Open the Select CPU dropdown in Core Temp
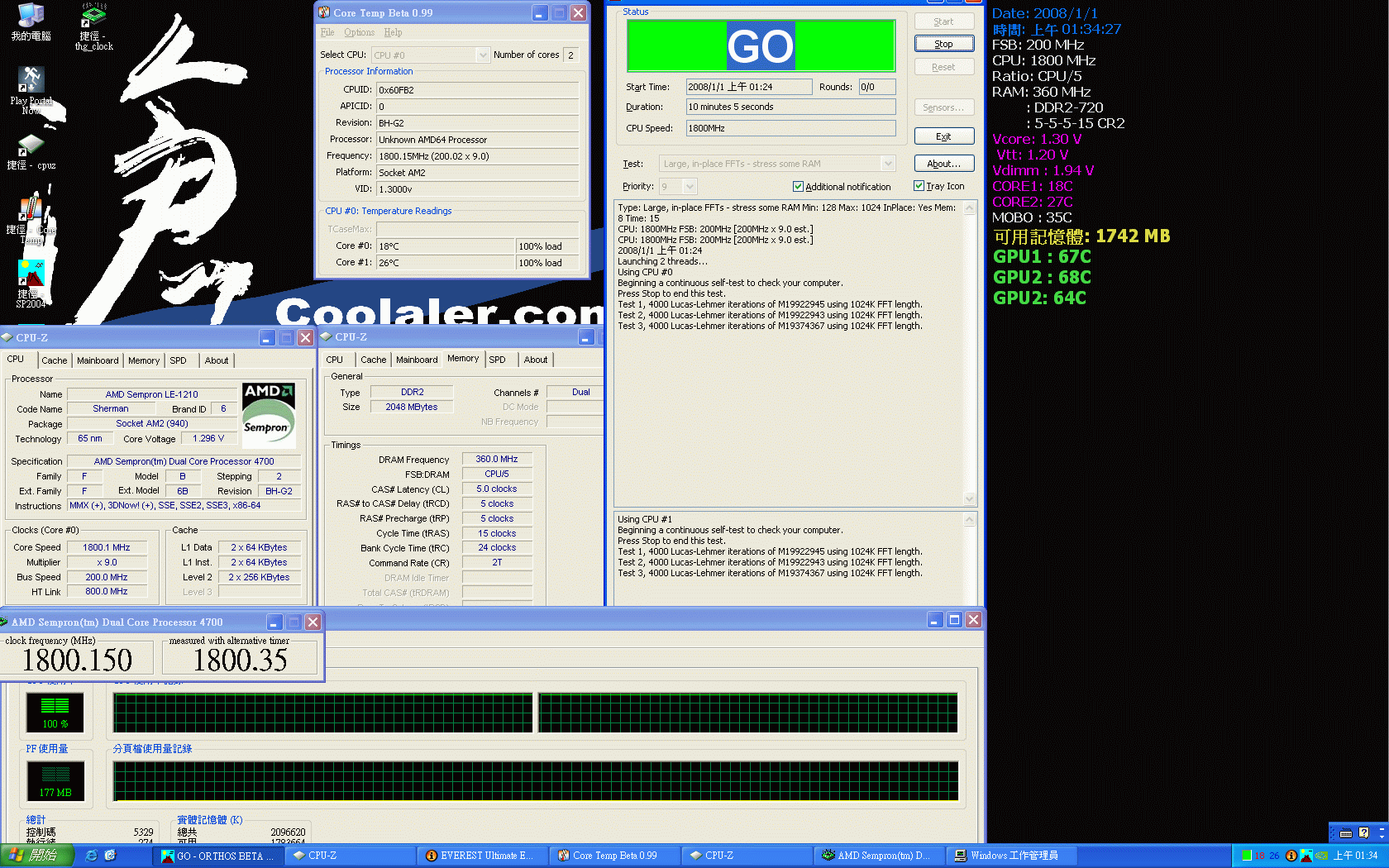The image size is (1389, 868). coord(483,55)
